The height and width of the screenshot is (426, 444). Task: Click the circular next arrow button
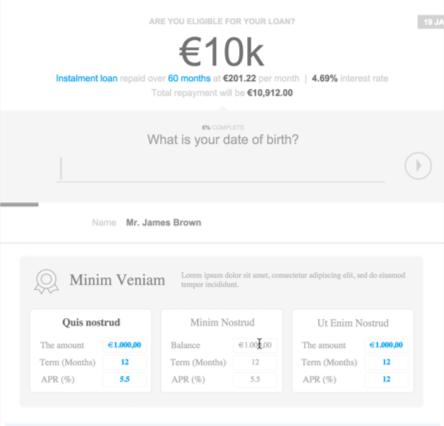[418, 166]
